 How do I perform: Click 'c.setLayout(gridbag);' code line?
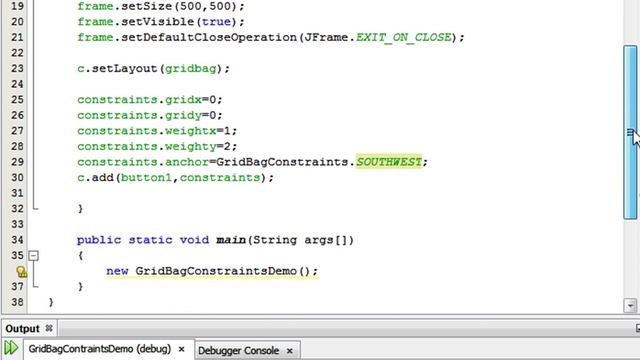(x=153, y=69)
